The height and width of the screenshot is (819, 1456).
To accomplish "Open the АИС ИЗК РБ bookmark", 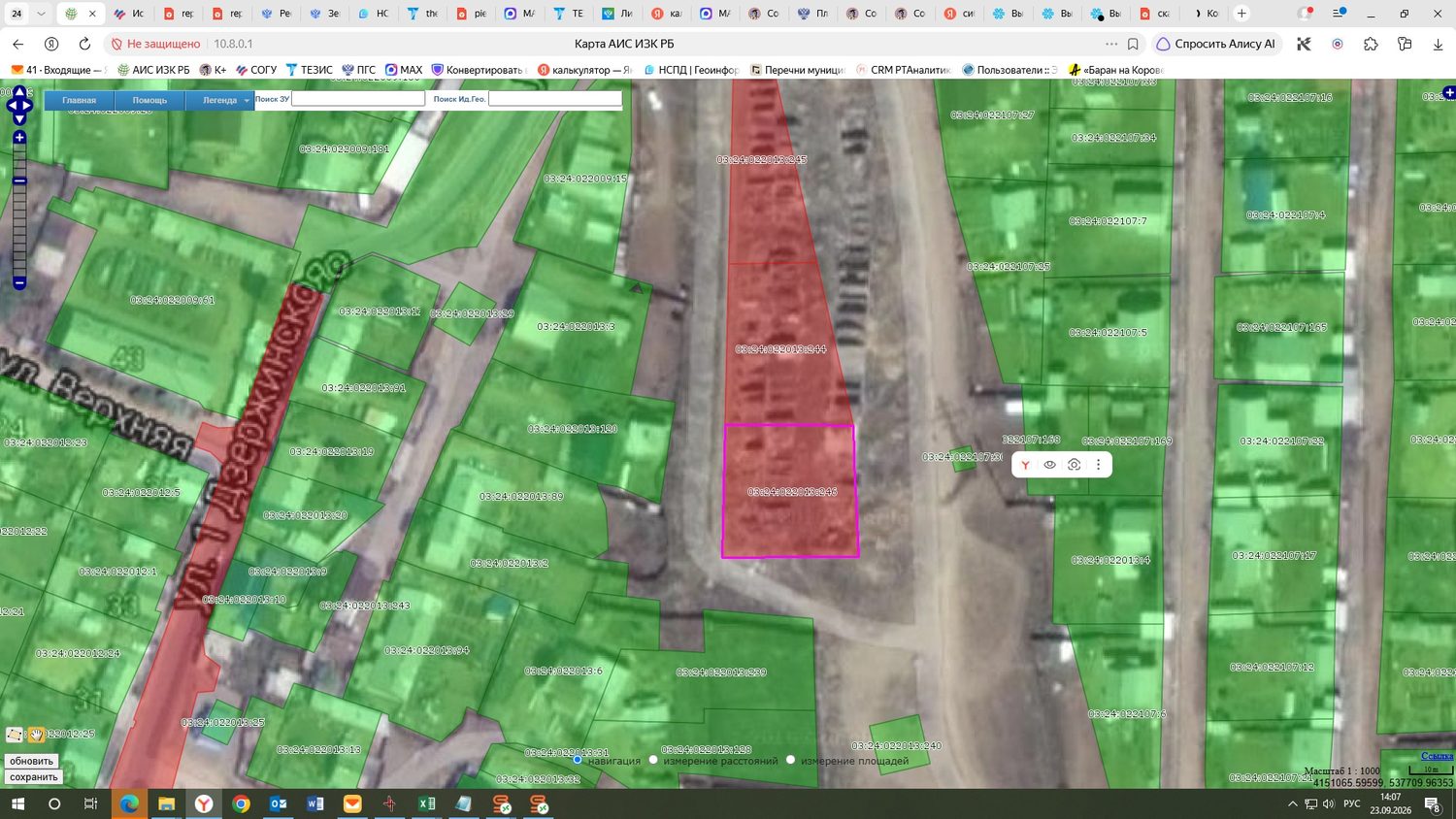I will [x=153, y=70].
